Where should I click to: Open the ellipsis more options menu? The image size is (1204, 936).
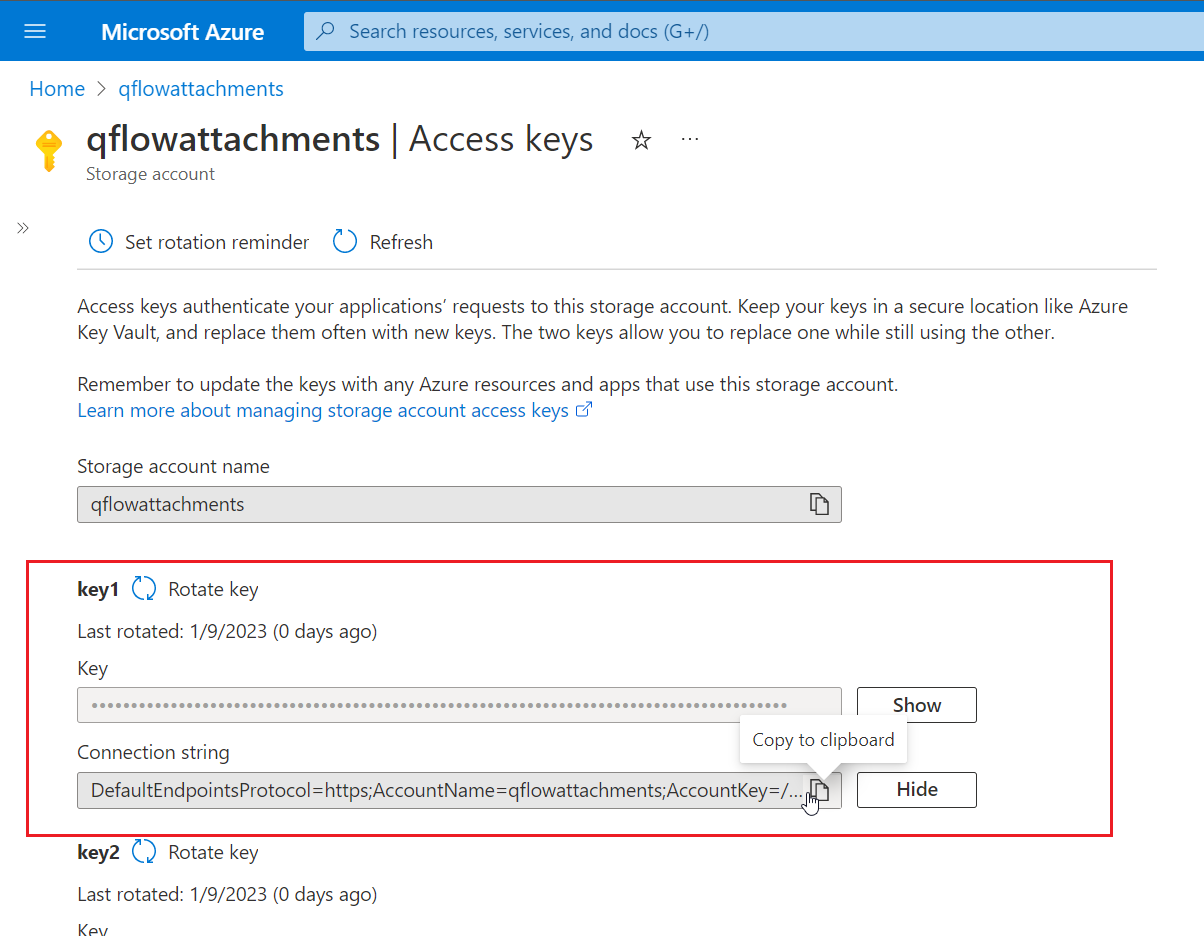pos(690,139)
